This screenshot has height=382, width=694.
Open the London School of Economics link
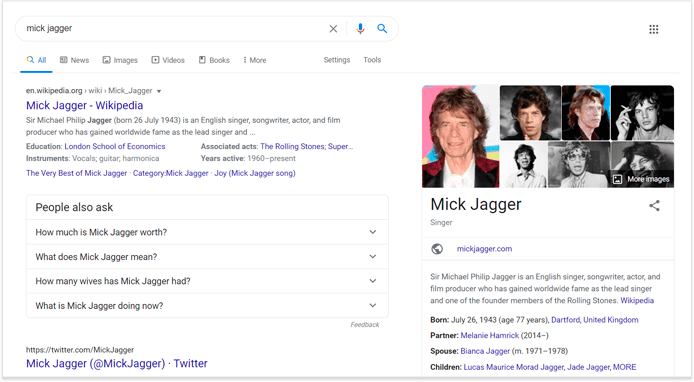(x=115, y=147)
